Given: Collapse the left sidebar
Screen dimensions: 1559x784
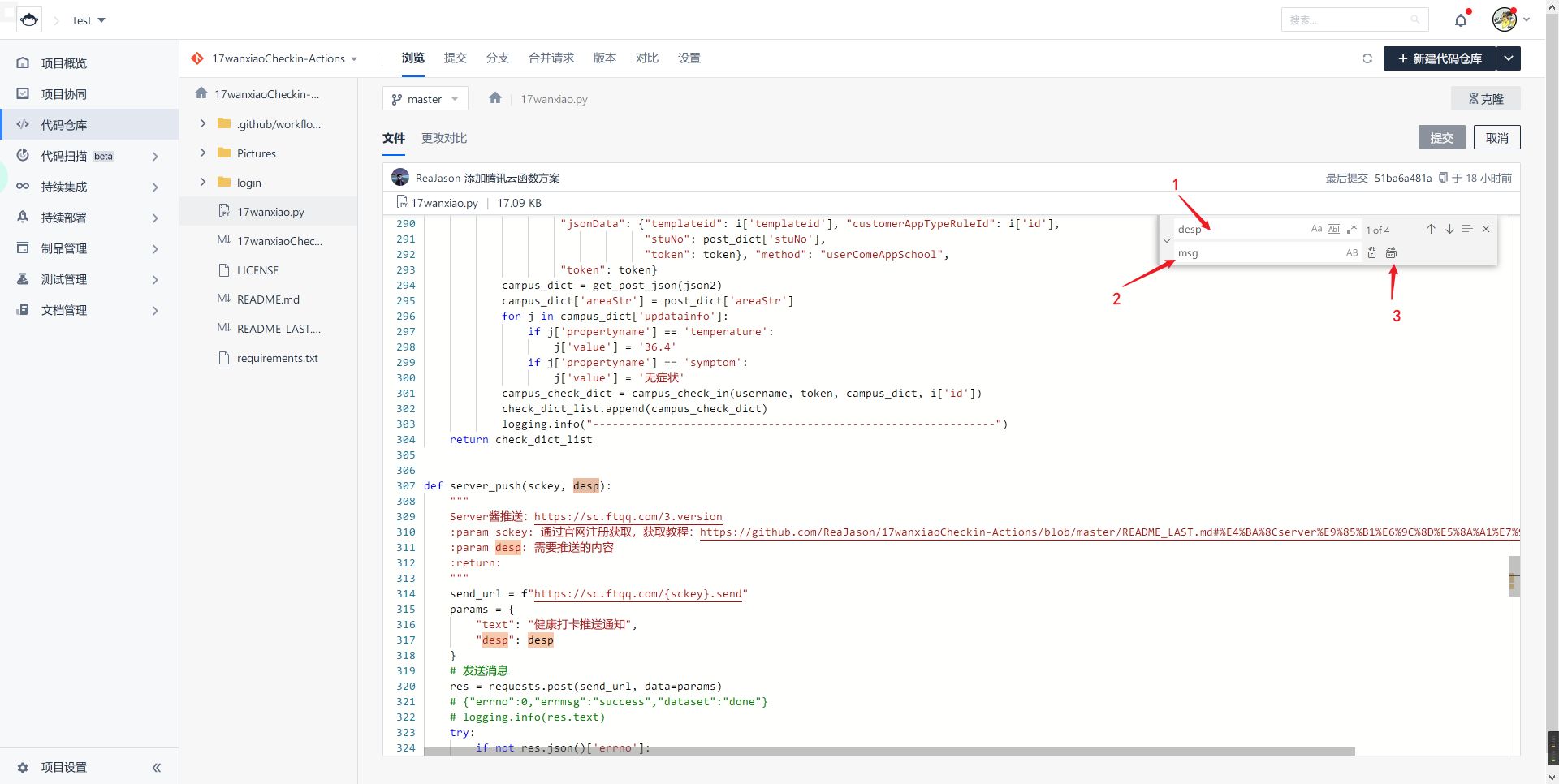Looking at the screenshot, I should click(x=156, y=767).
